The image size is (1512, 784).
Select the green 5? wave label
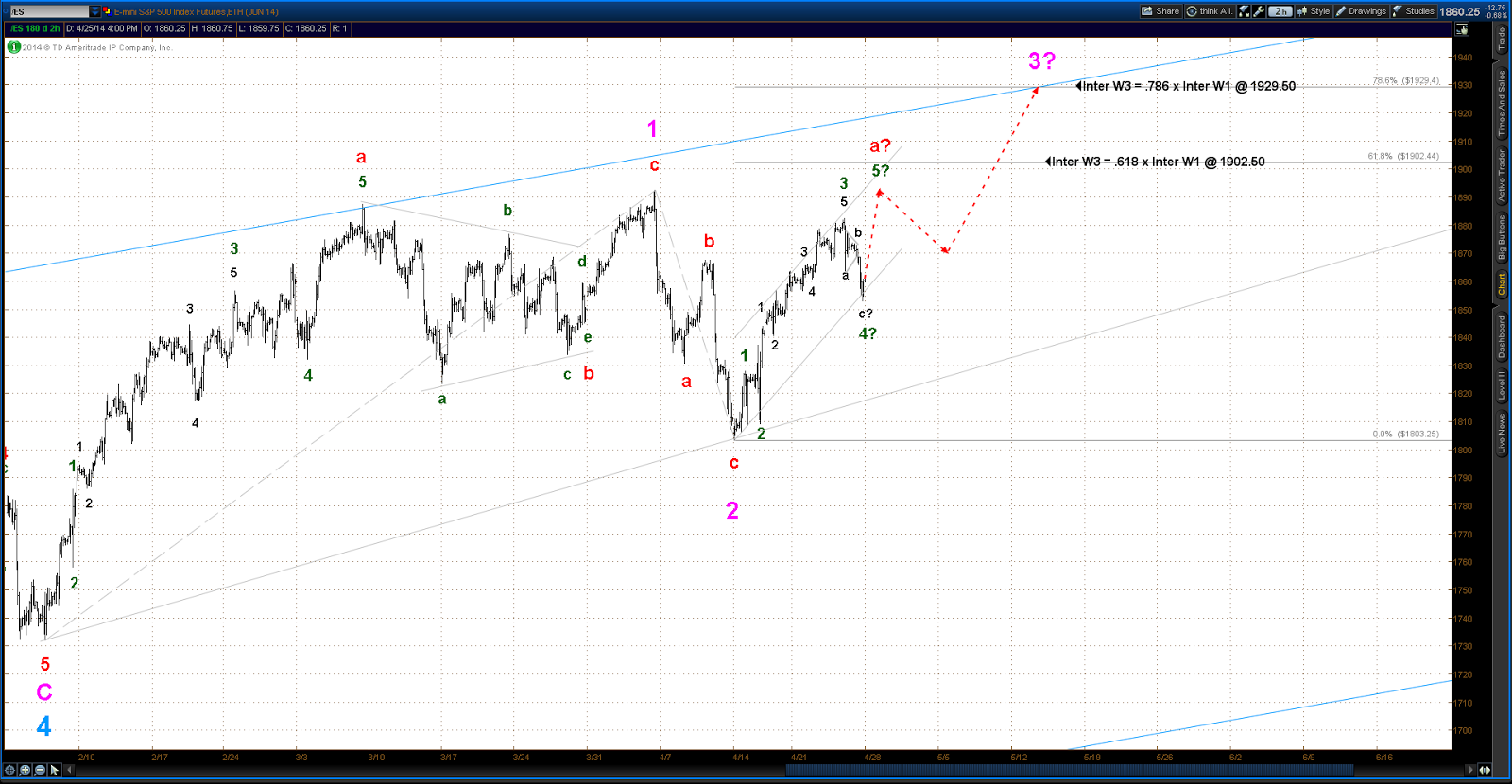click(880, 171)
